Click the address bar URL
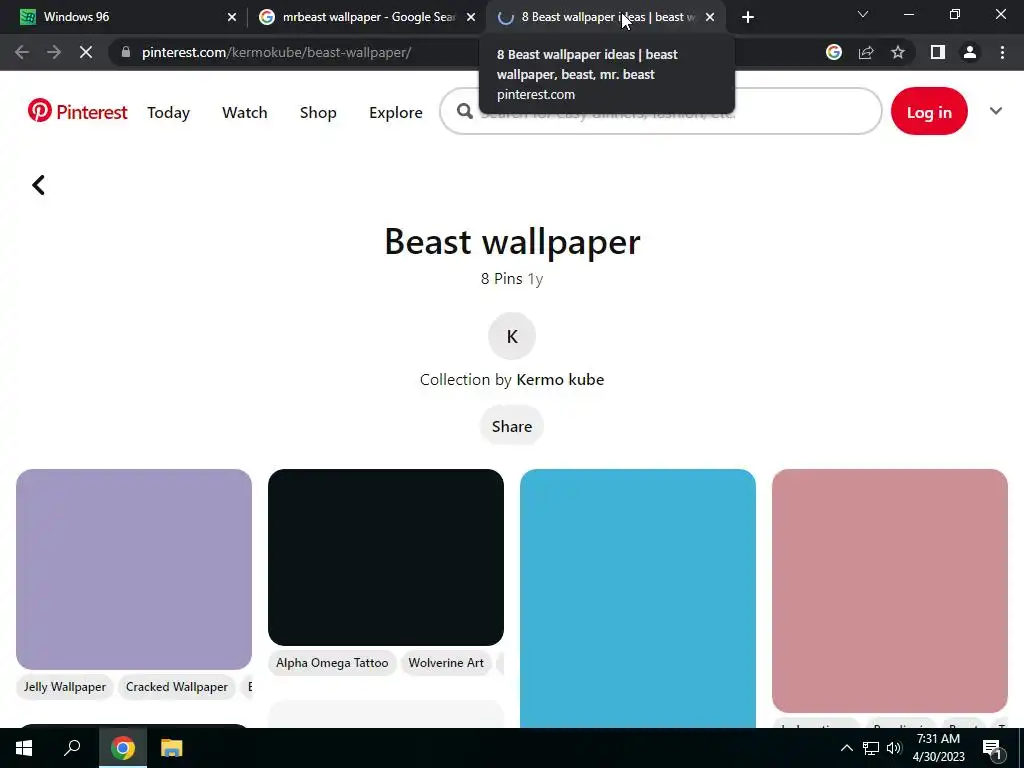Screen dimensions: 1024x768 [276, 52]
